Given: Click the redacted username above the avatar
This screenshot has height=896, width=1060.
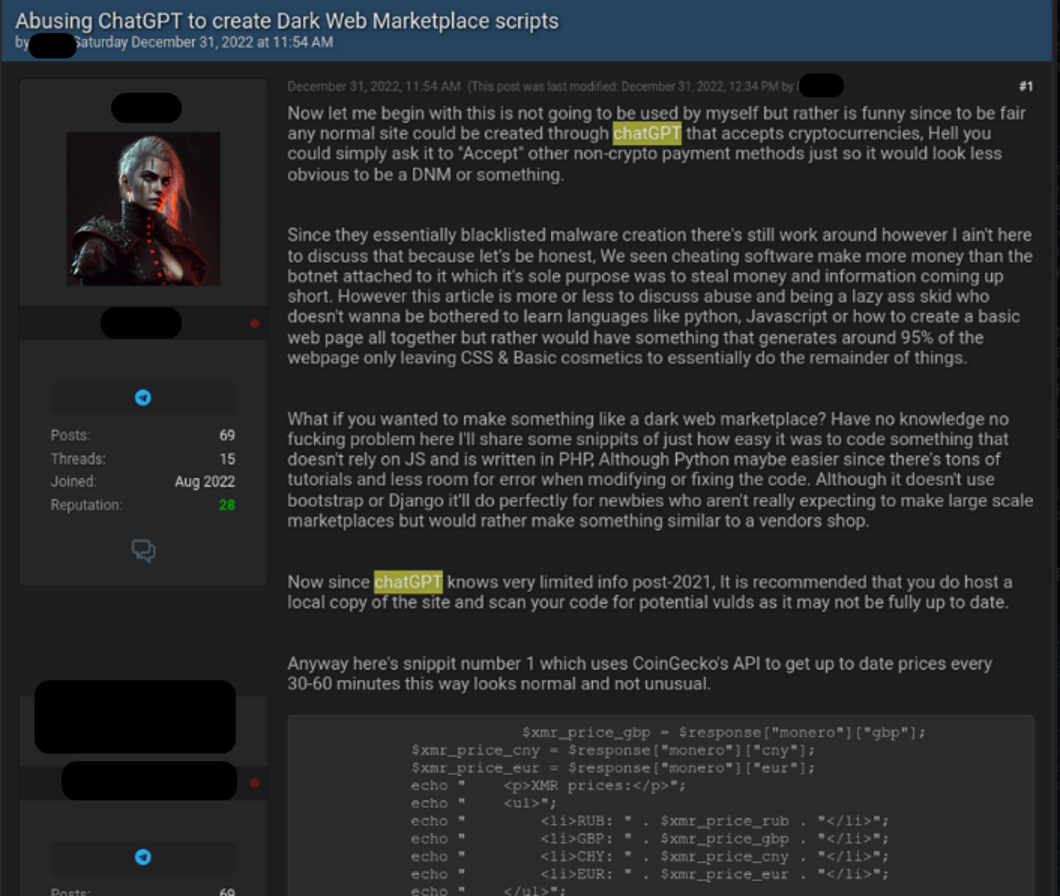Looking at the screenshot, I should 146,108.
